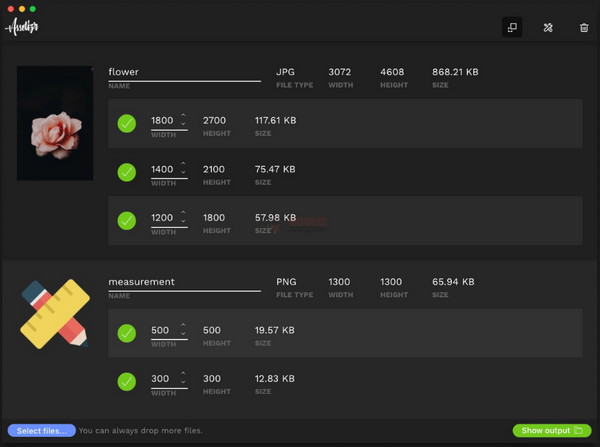
Task: Click the stepper arrows beside 1800 width
Action: coord(183,121)
